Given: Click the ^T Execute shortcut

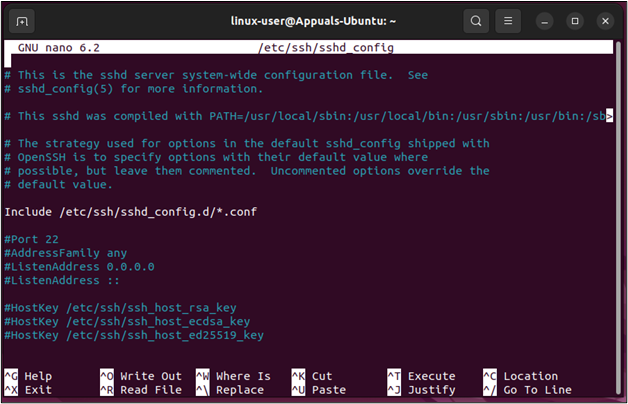Looking at the screenshot, I should click(x=420, y=376).
